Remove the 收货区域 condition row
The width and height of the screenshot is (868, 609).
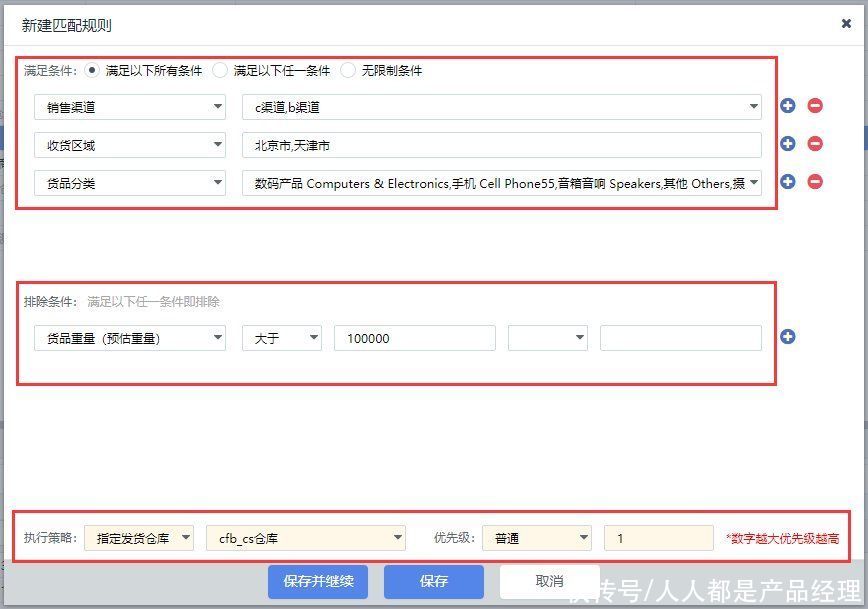pyautogui.click(x=815, y=144)
